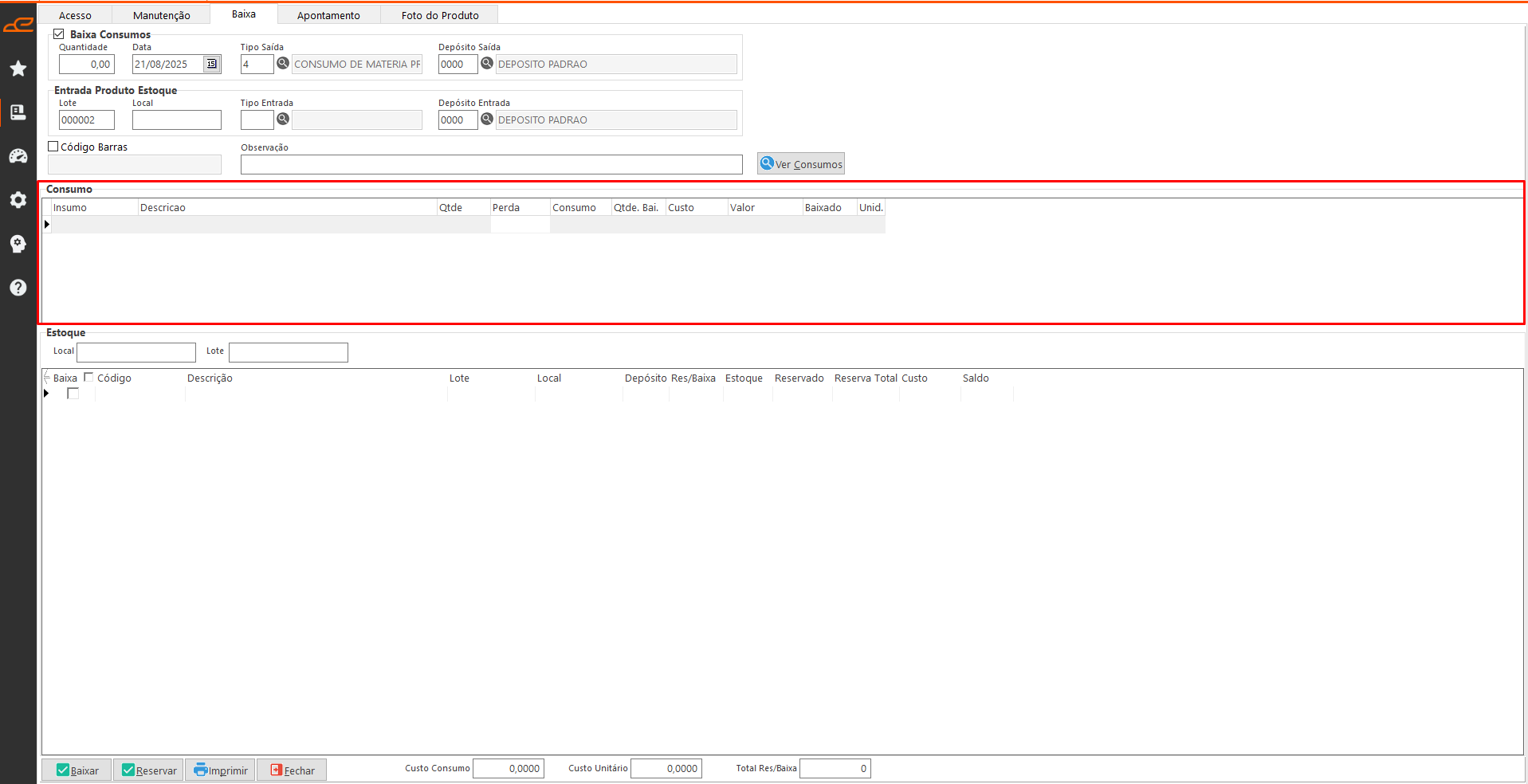Viewport: 1528px width, 784px height.
Task: Switch to the Manutenção tab
Action: [x=161, y=15]
